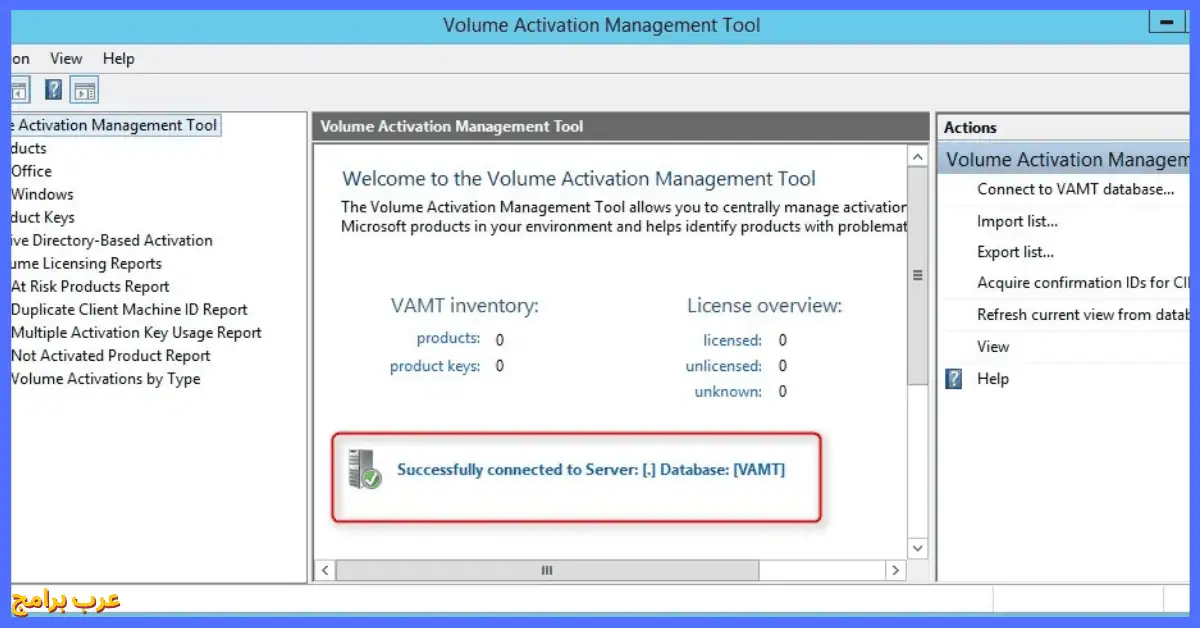Screen dimensions: 1200x628
Task: Select the Office tree node
Action: coord(31,171)
